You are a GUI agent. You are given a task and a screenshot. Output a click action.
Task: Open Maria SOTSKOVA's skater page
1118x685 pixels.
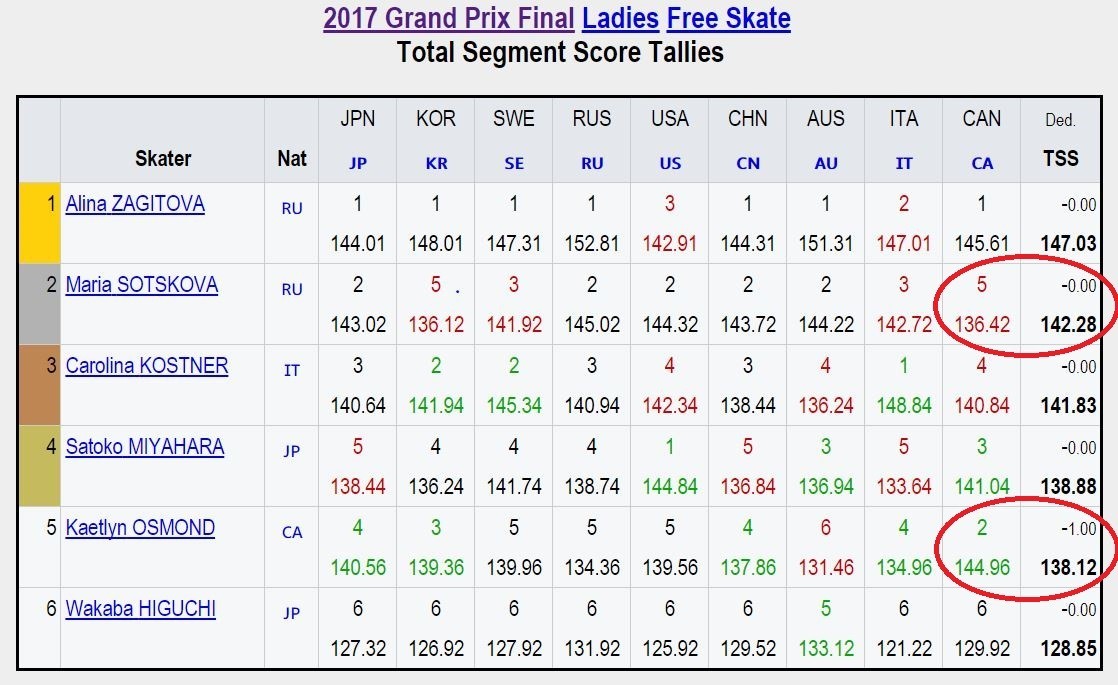(141, 285)
